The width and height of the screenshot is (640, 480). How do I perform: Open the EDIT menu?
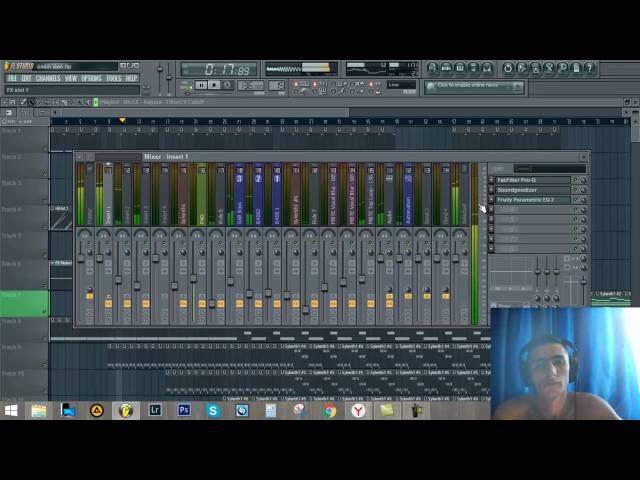point(26,78)
